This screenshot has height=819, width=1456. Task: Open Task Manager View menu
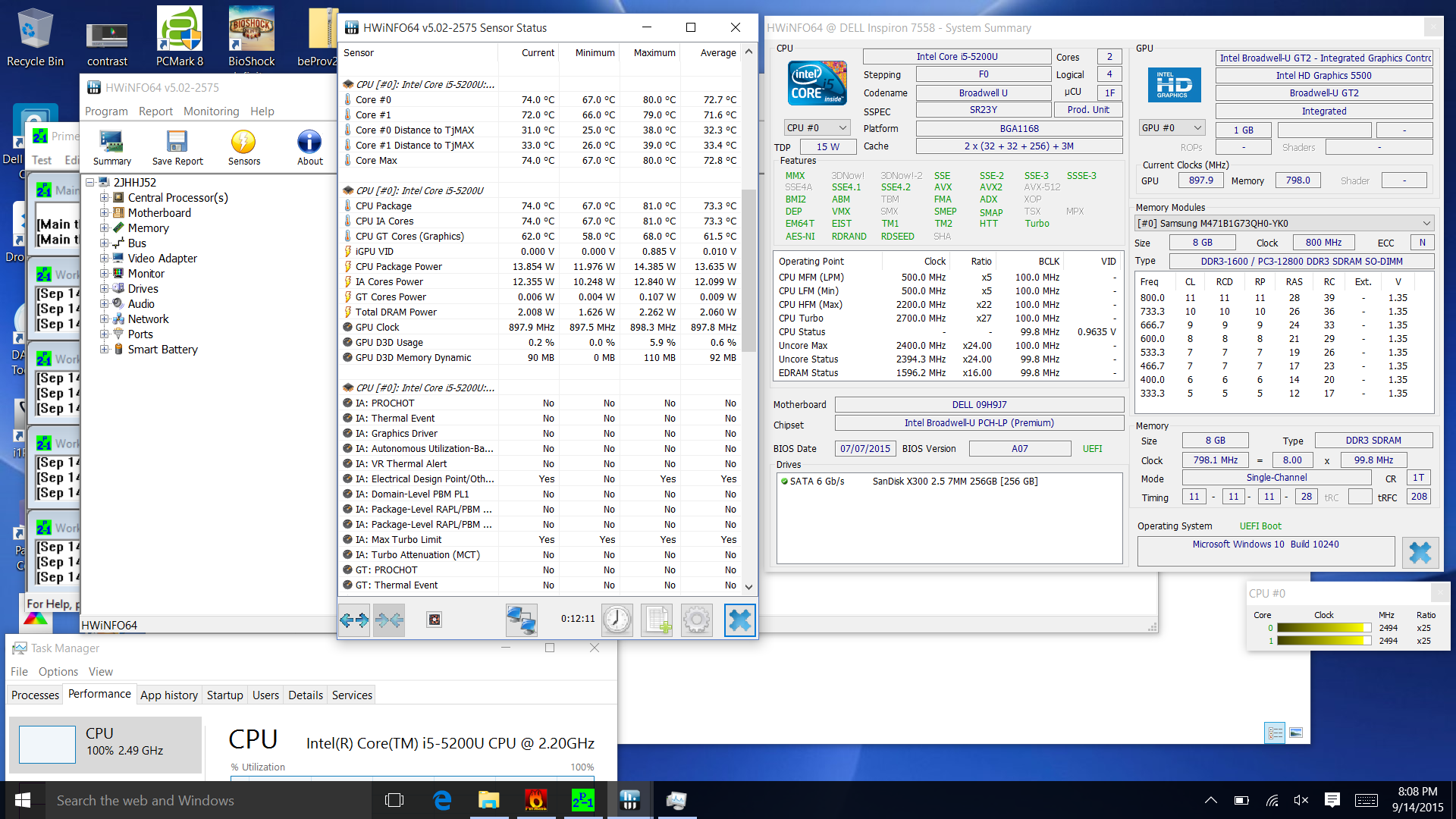pyautogui.click(x=100, y=672)
